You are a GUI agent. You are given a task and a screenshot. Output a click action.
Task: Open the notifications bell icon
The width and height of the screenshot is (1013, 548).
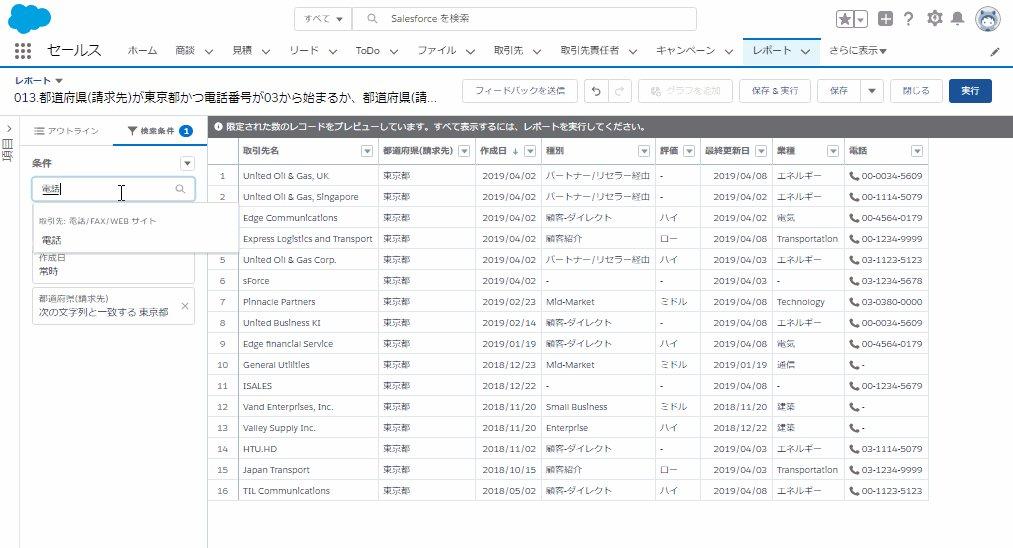coord(957,18)
